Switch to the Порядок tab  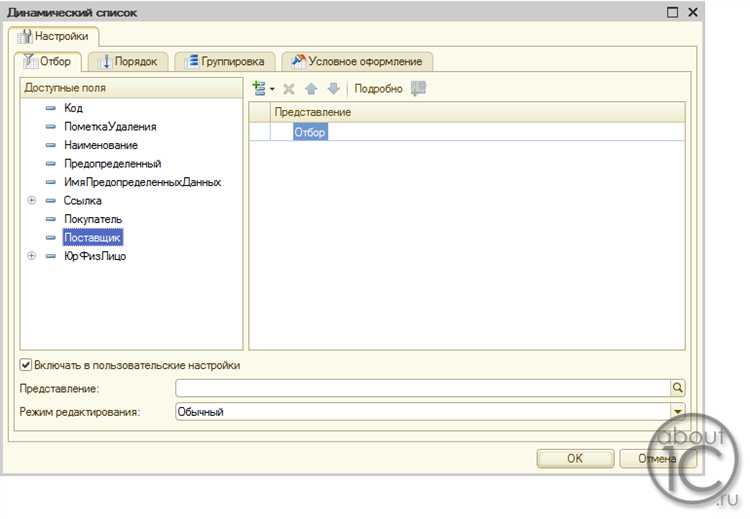[x=129, y=61]
